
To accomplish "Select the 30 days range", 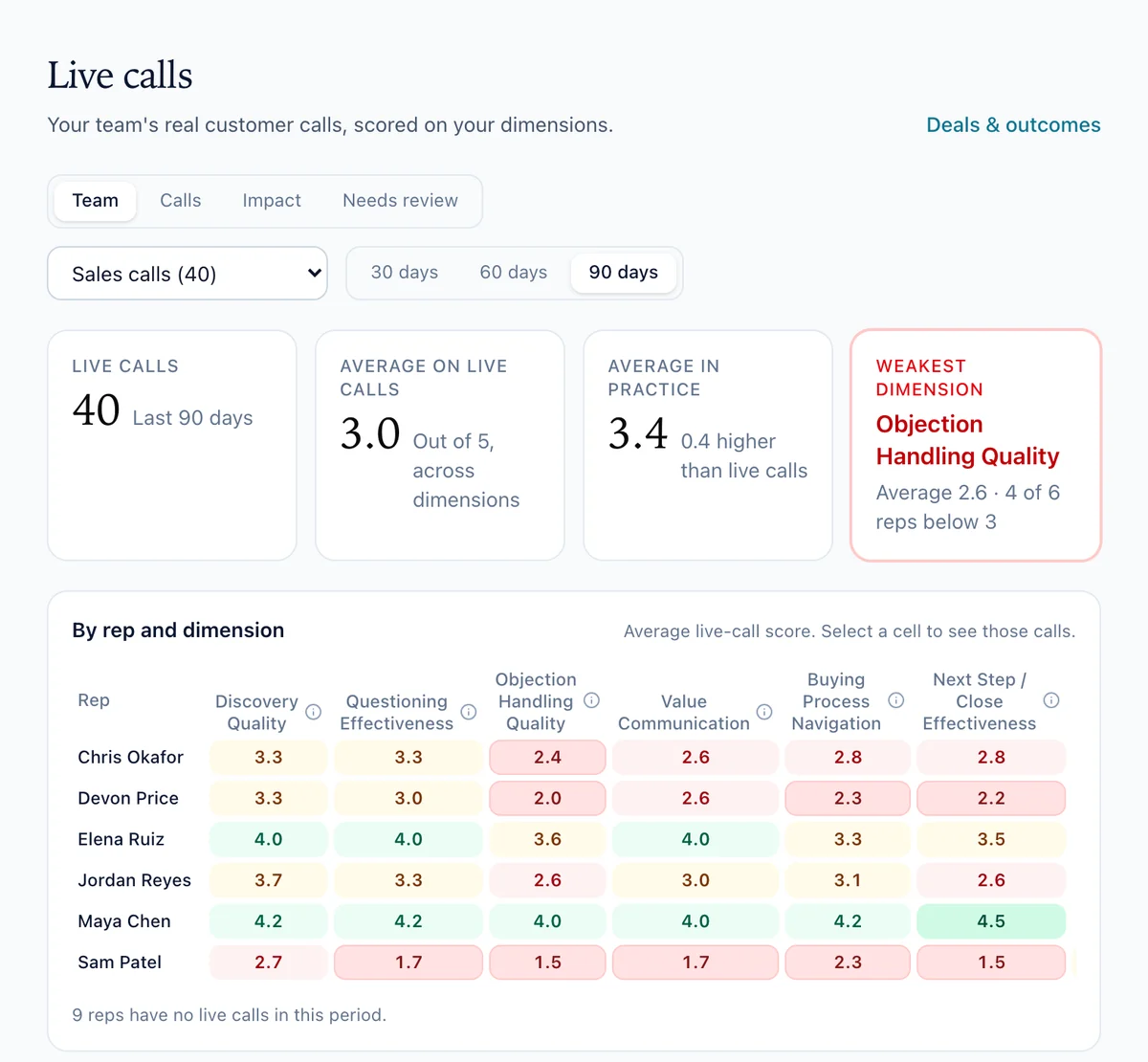I will point(405,273).
